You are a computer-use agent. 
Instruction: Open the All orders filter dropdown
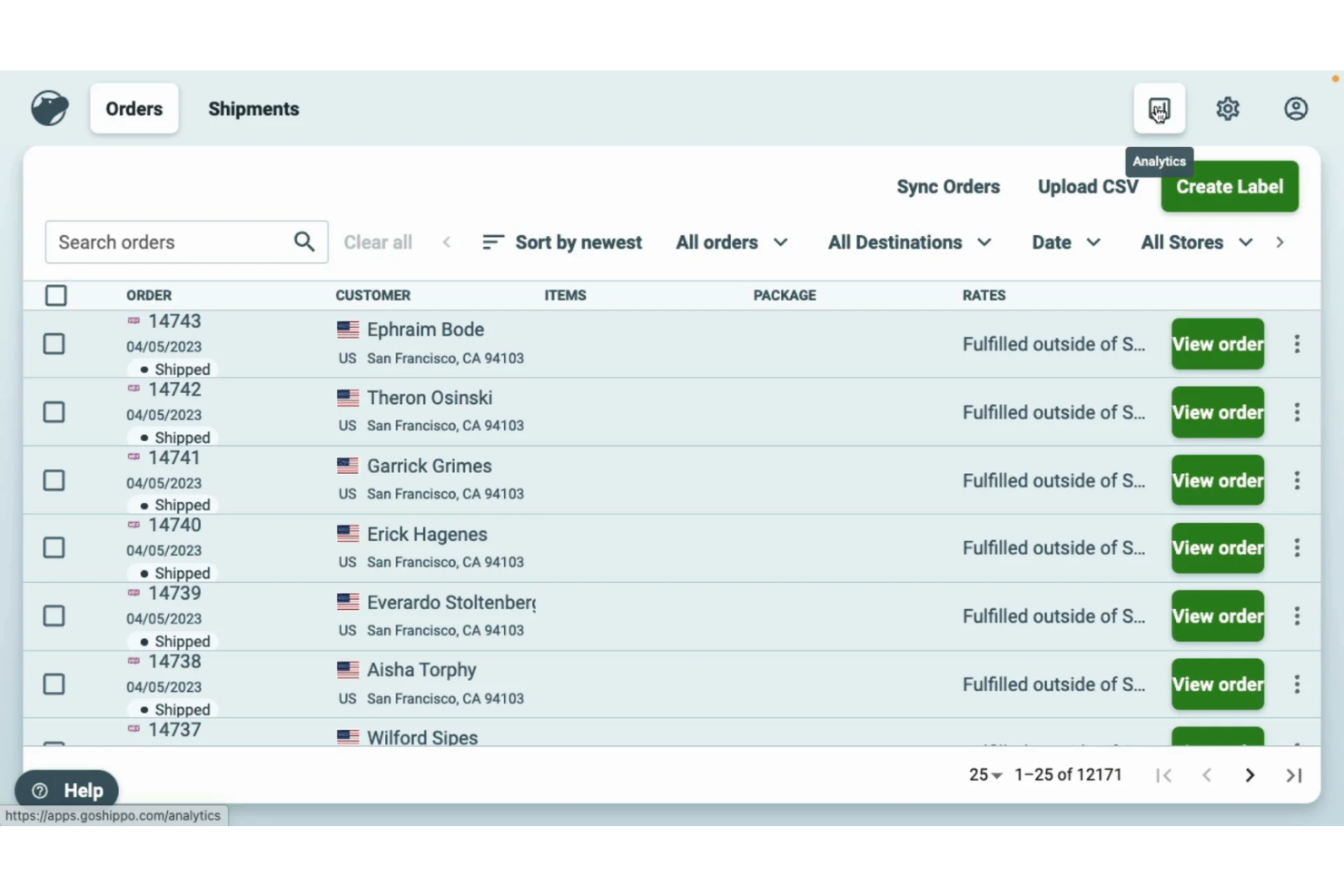(x=732, y=241)
